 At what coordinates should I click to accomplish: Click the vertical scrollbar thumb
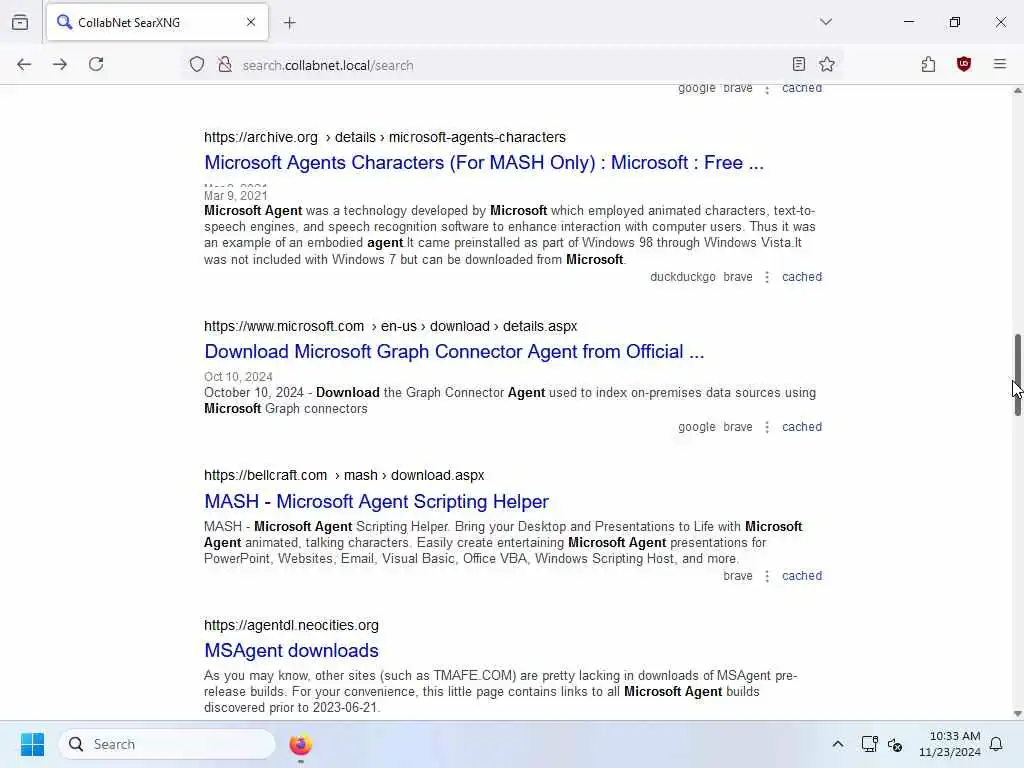1017,375
